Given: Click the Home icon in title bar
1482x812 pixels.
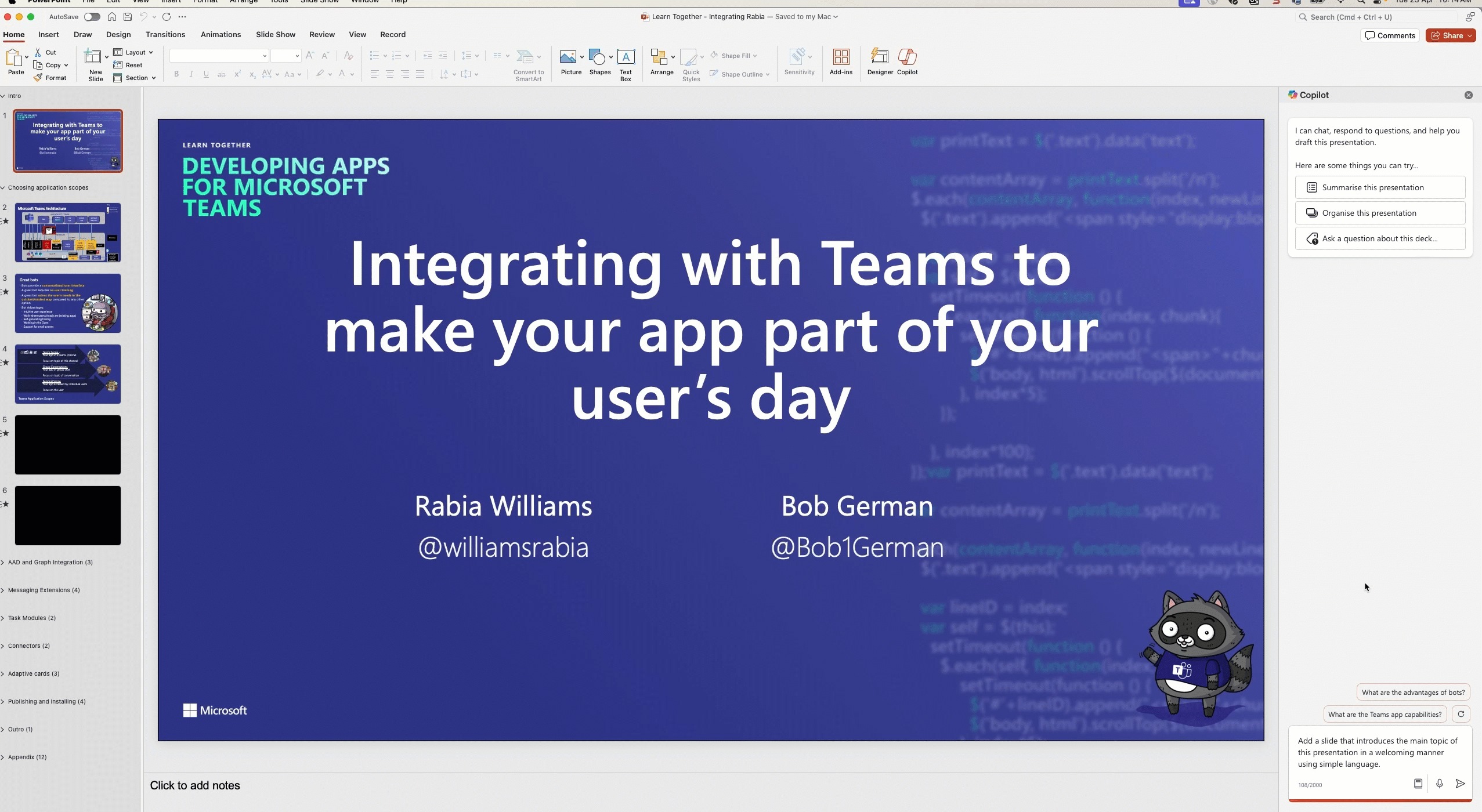Looking at the screenshot, I should tap(112, 17).
